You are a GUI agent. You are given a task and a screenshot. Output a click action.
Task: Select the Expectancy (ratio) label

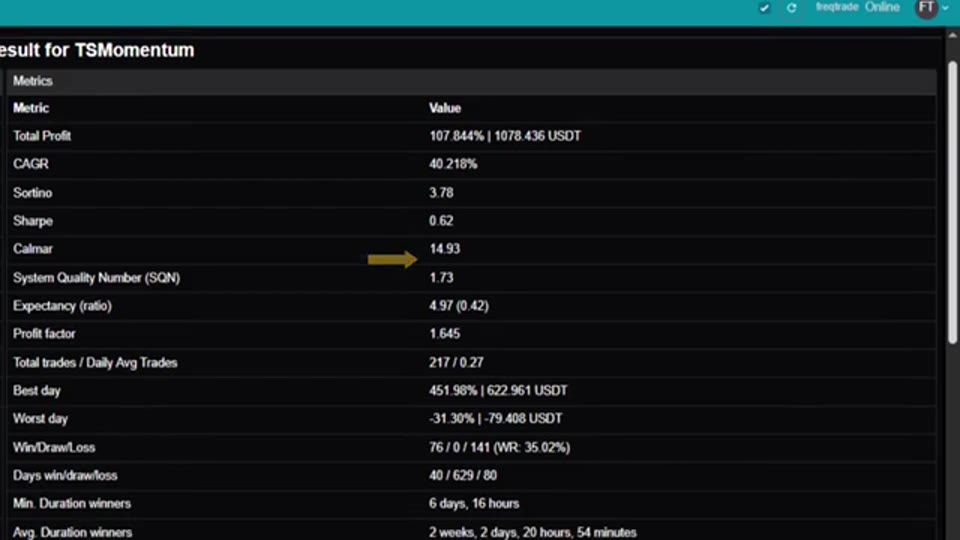pyautogui.click(x=62, y=306)
